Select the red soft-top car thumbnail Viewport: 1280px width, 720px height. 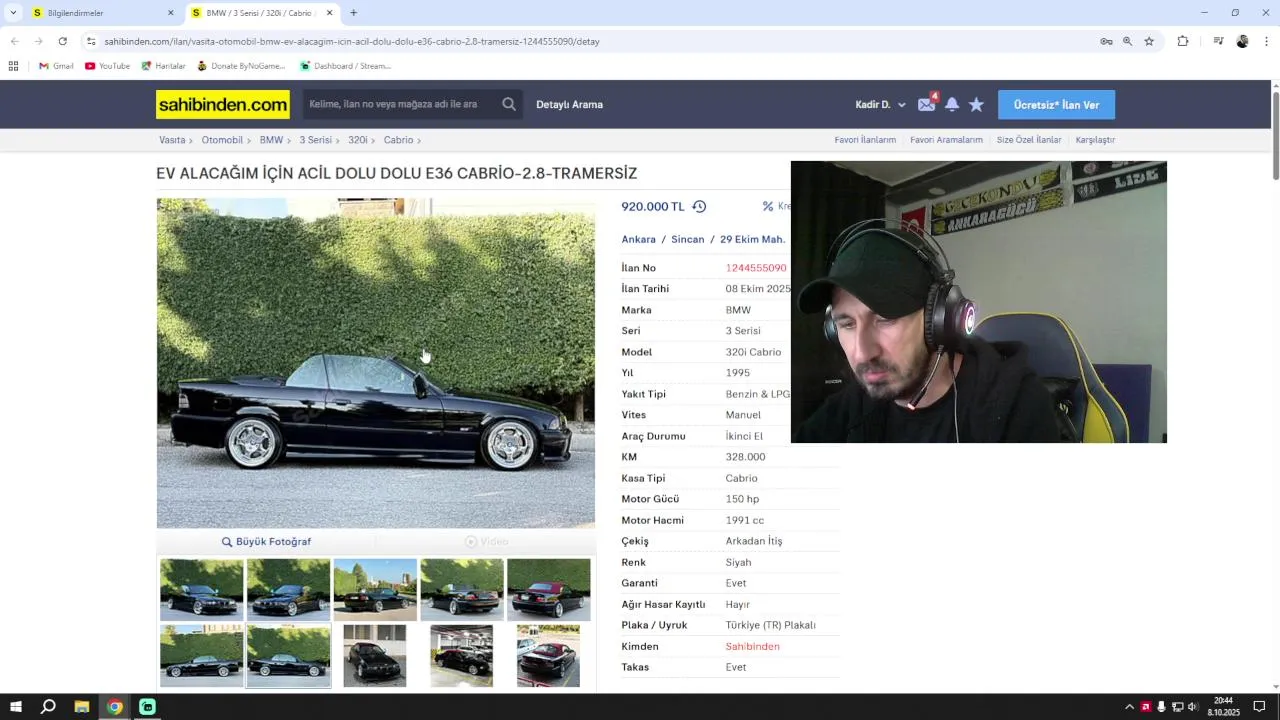click(x=548, y=589)
